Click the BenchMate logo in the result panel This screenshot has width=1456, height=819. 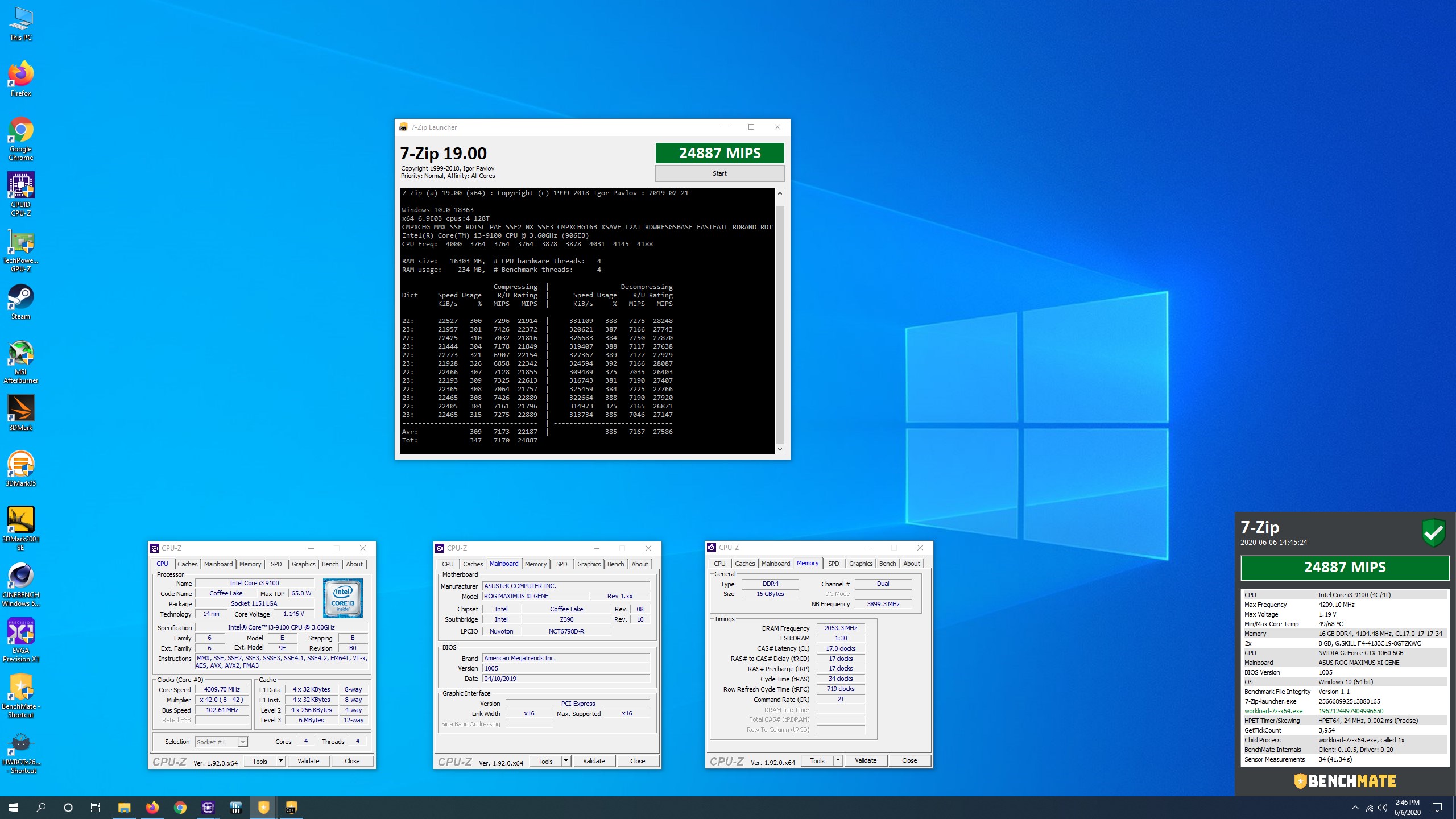click(1345, 781)
